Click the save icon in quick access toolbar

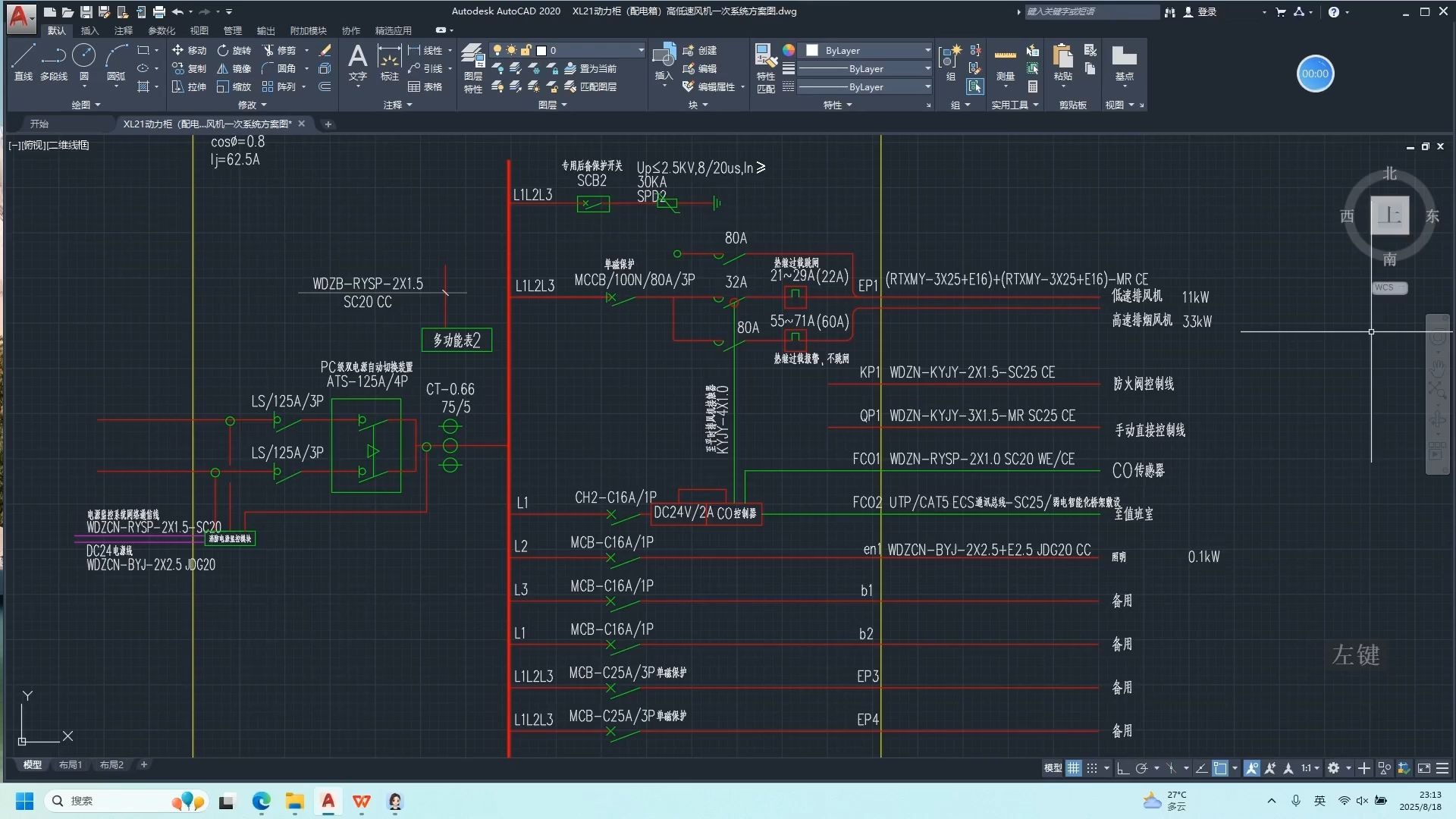click(x=86, y=11)
